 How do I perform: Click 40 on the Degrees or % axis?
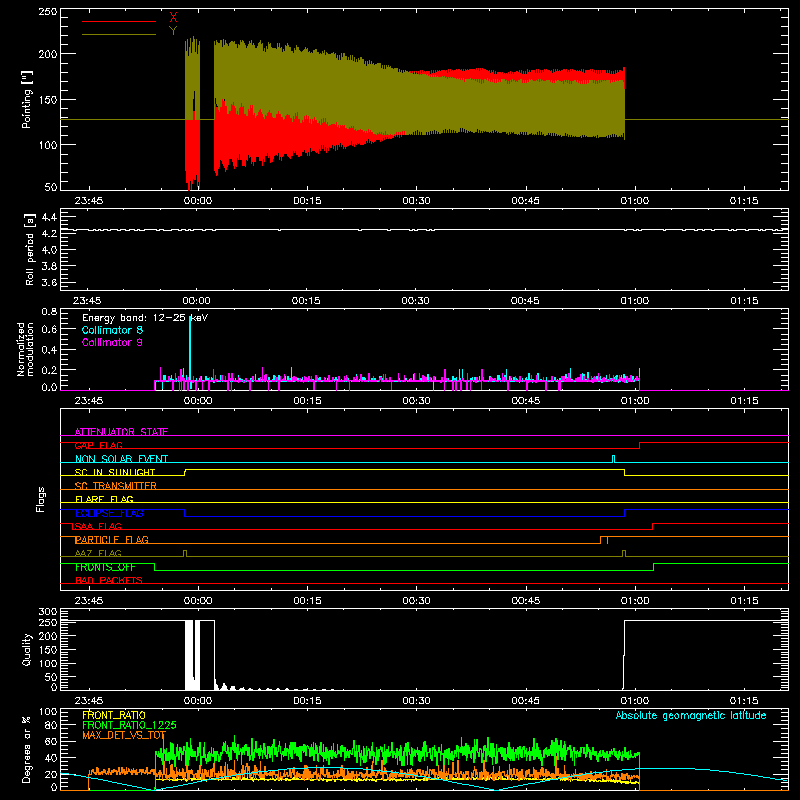[x=51, y=758]
